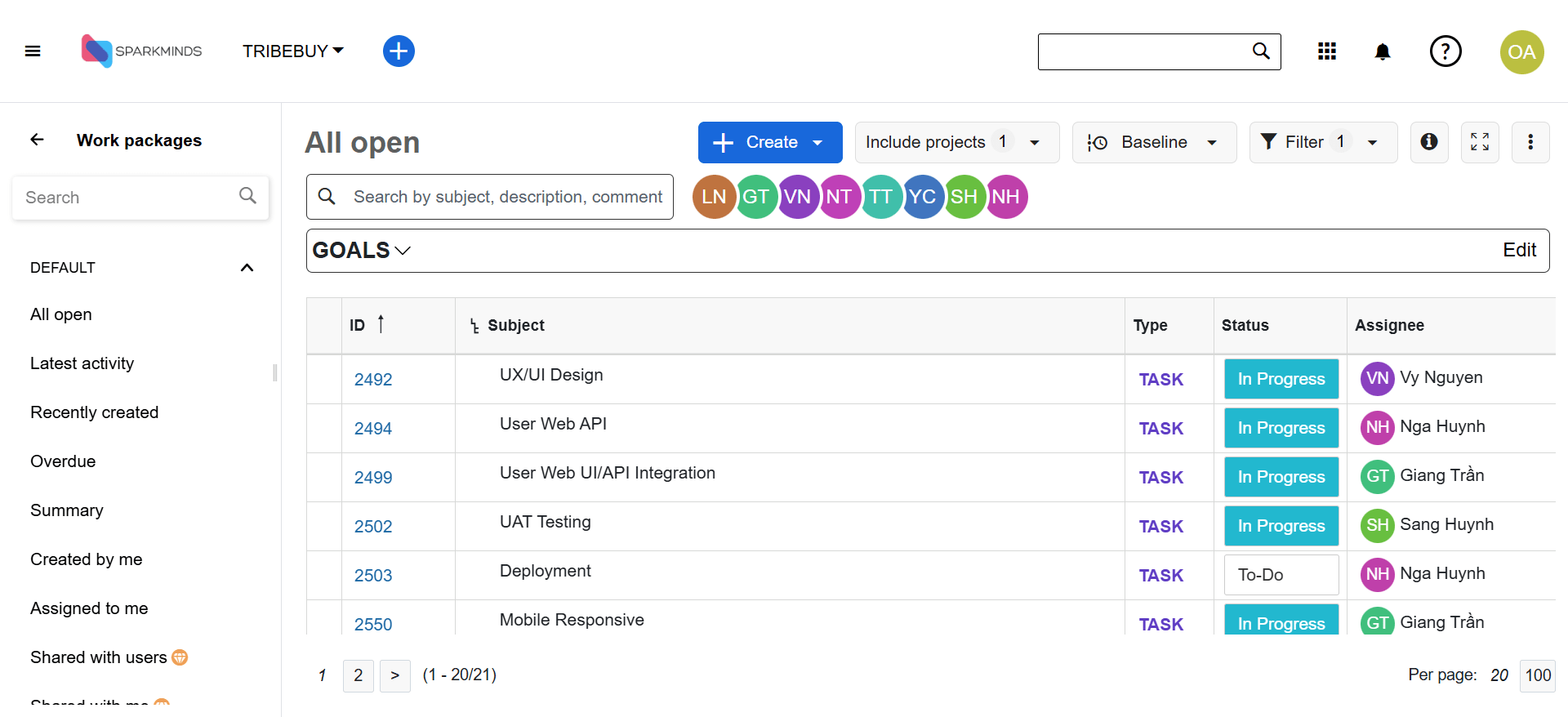The width and height of the screenshot is (1568, 717).
Task: Click the subject search input field
Action: pyautogui.click(x=506, y=197)
